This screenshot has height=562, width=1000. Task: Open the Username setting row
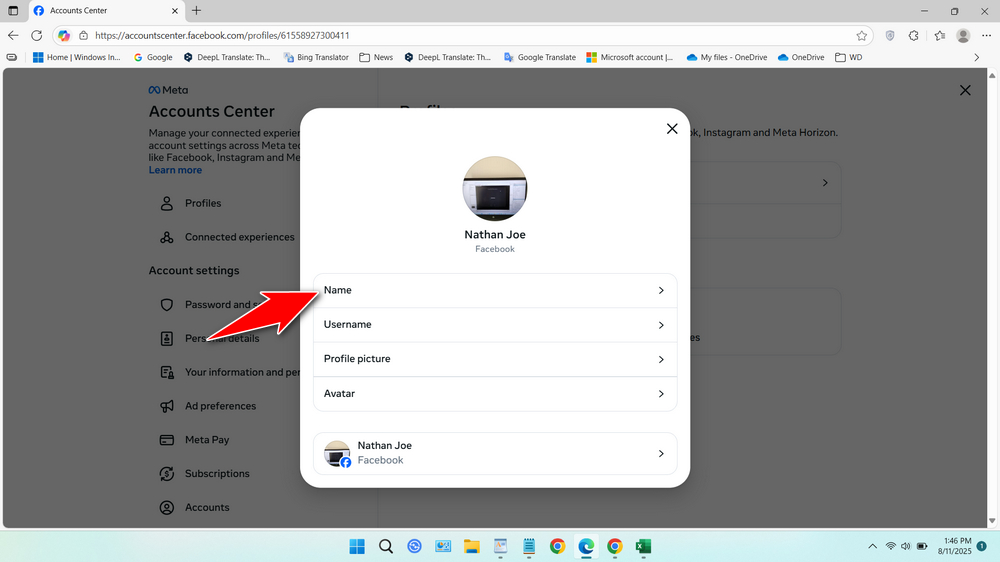tap(495, 325)
